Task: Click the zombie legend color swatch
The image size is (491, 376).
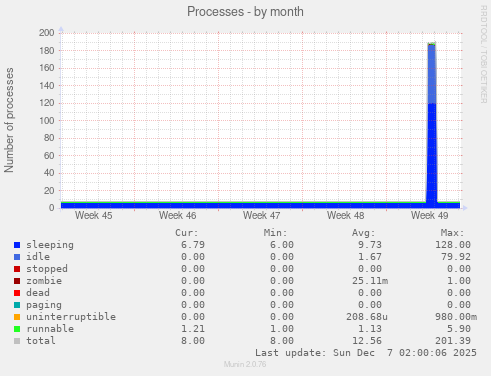Action: tap(17, 281)
